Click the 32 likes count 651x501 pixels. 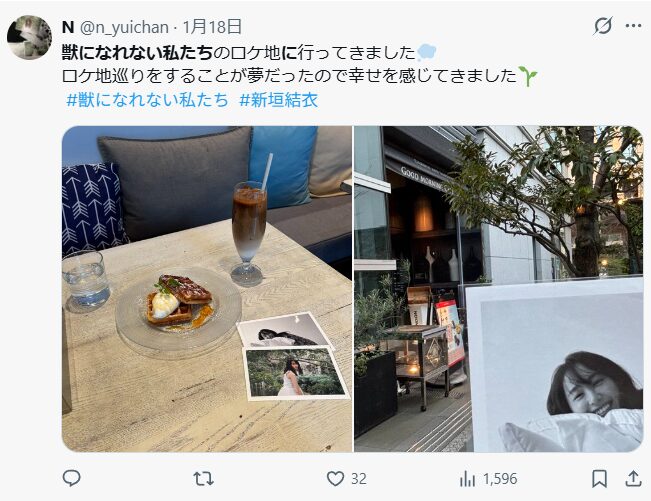coord(359,479)
